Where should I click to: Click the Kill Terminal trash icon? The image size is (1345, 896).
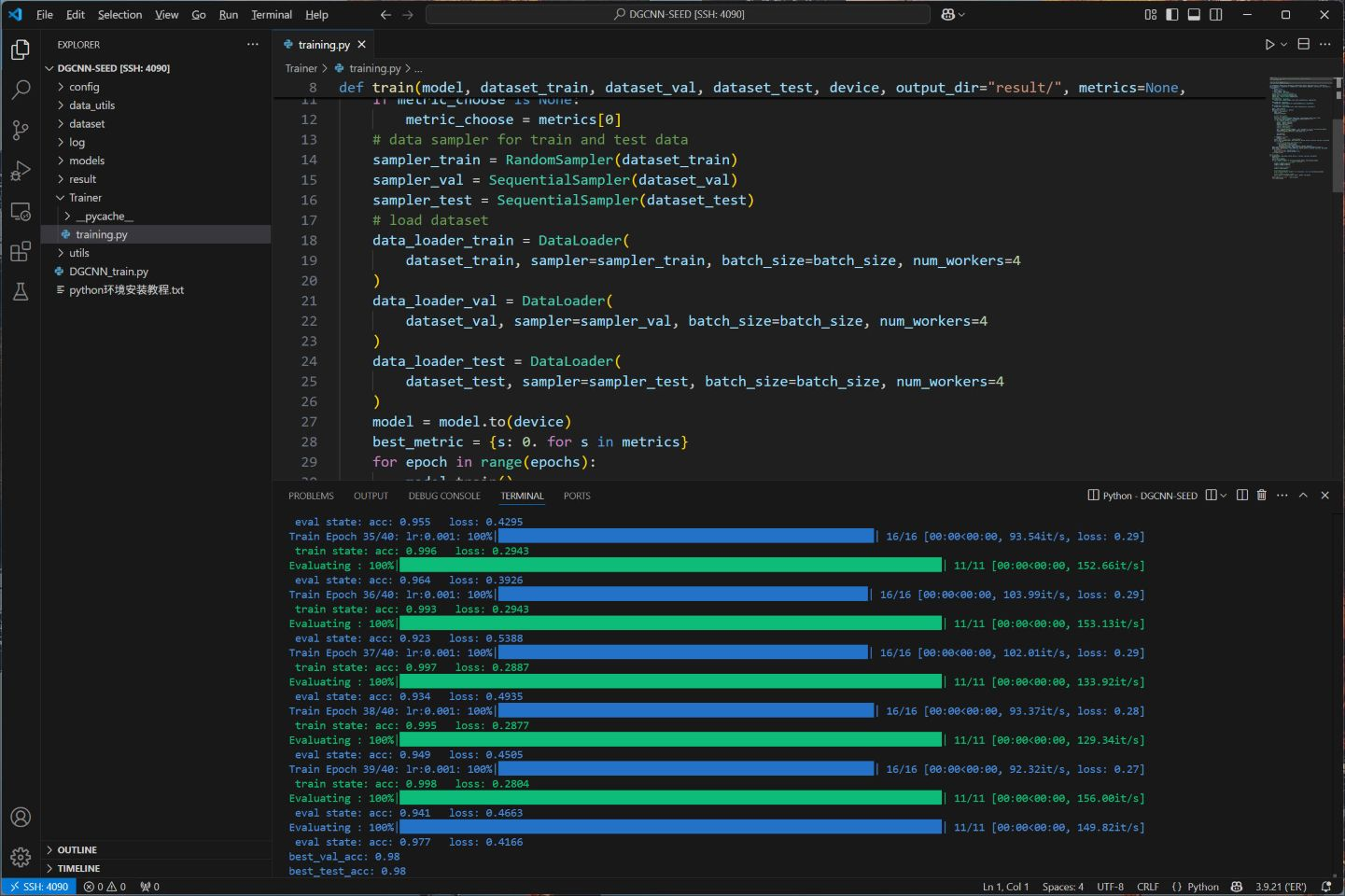tap(1262, 496)
